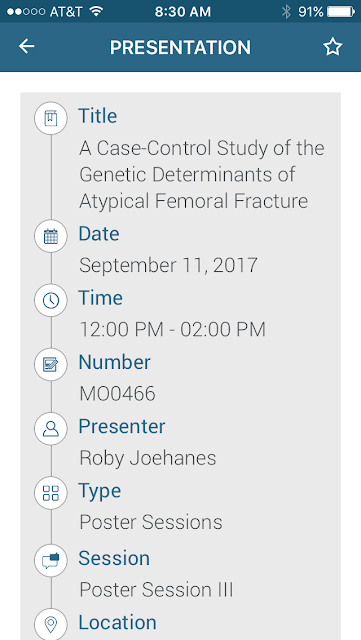361x640 pixels.
Task: Click the calendar icon beside Date
Action: point(51,236)
